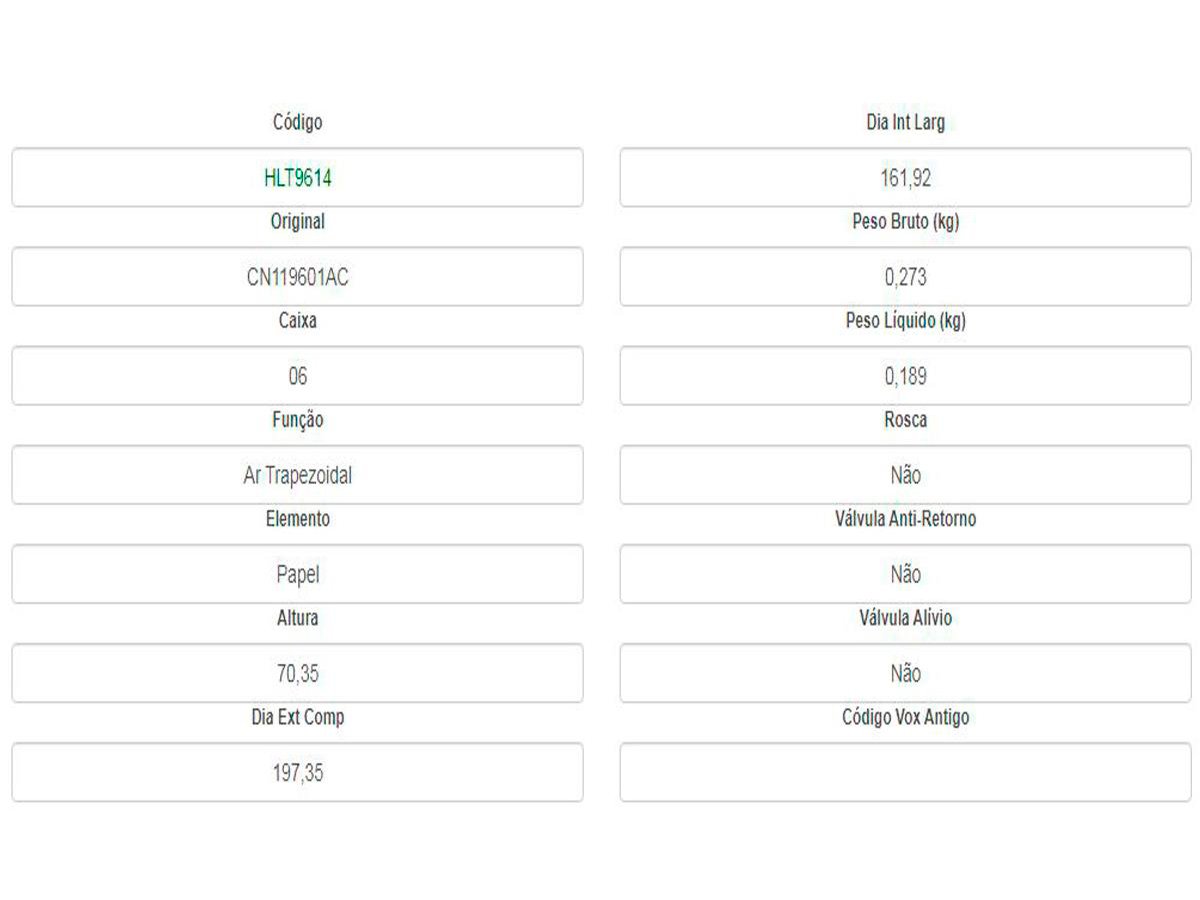Click the Dia Int Larg field 161,92
1200x900 pixels.
pyautogui.click(x=905, y=178)
